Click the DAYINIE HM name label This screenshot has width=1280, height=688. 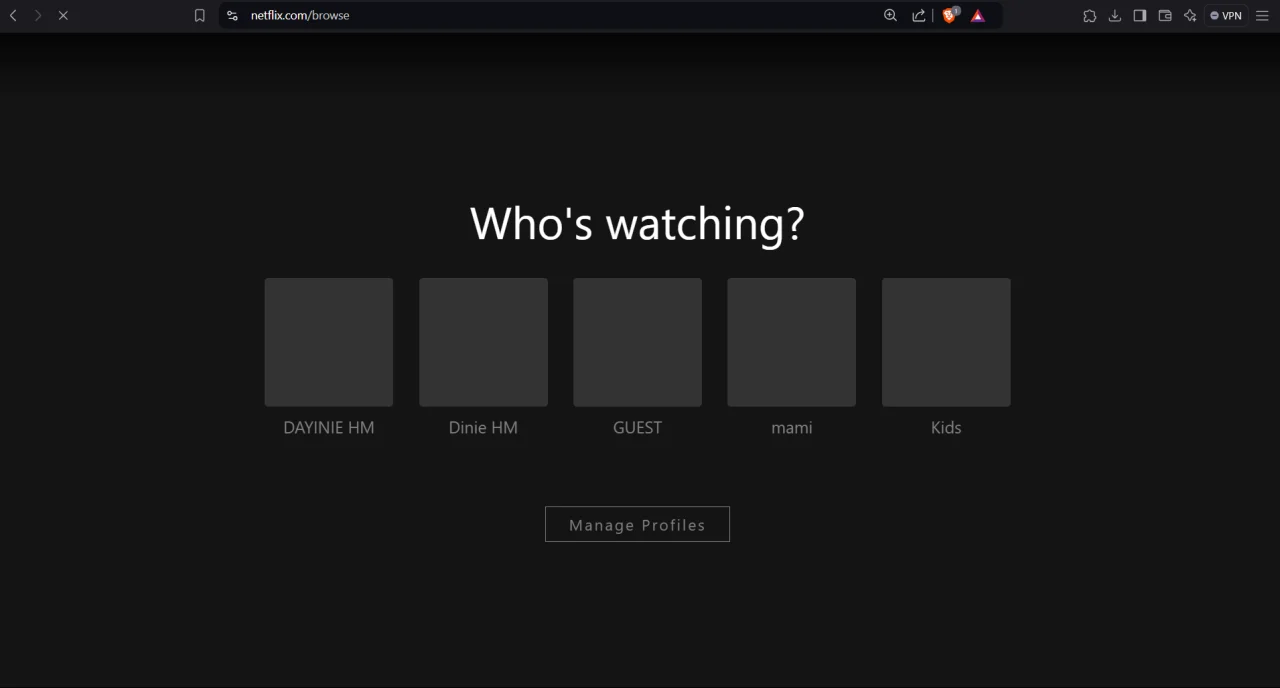(x=329, y=428)
